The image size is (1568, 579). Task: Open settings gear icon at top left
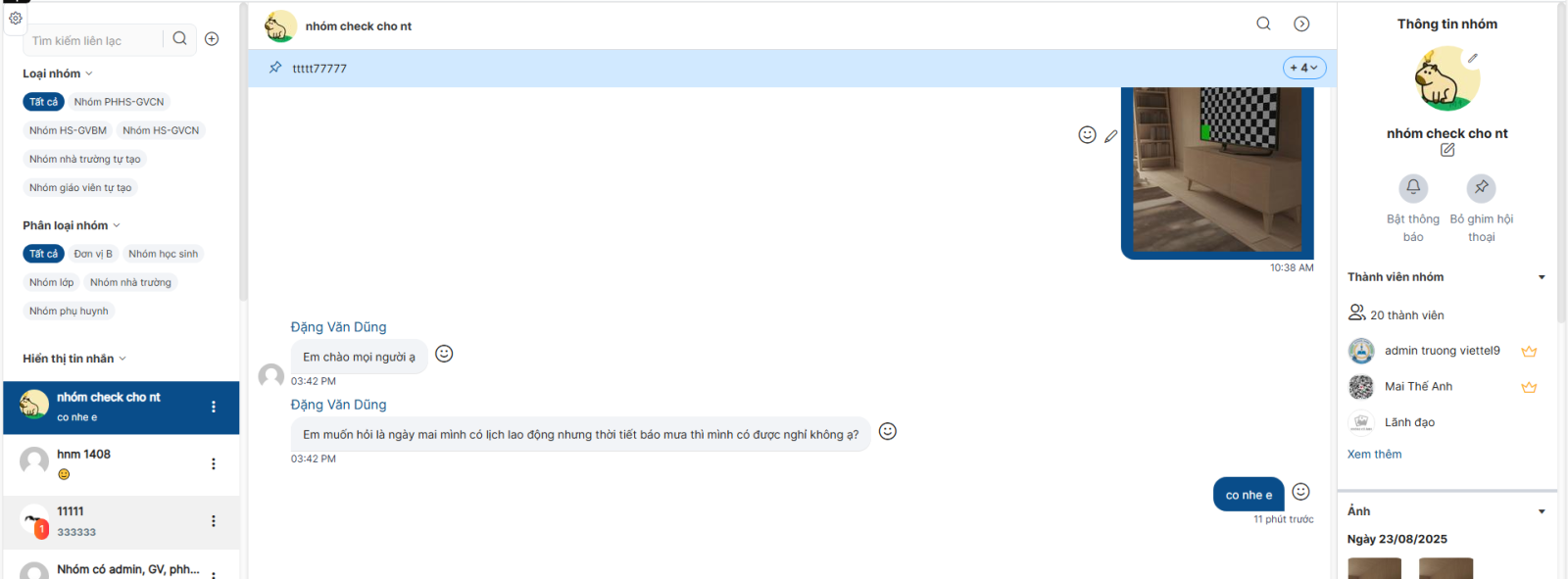(16, 18)
